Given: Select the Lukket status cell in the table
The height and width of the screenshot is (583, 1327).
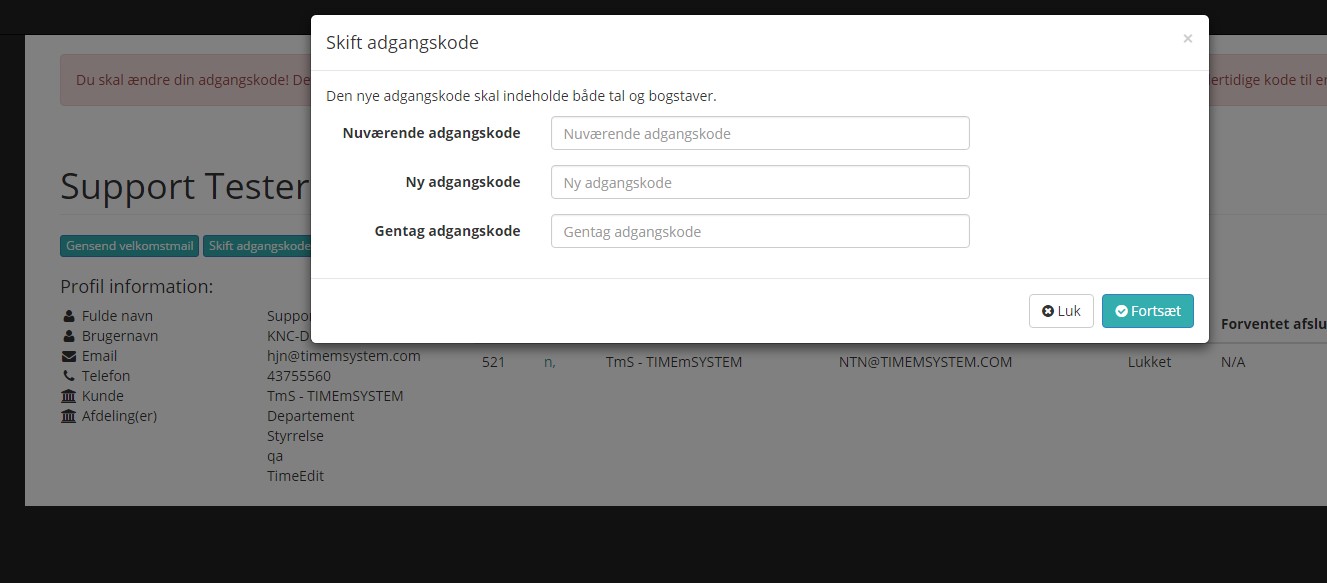Looking at the screenshot, I should tap(1148, 362).
